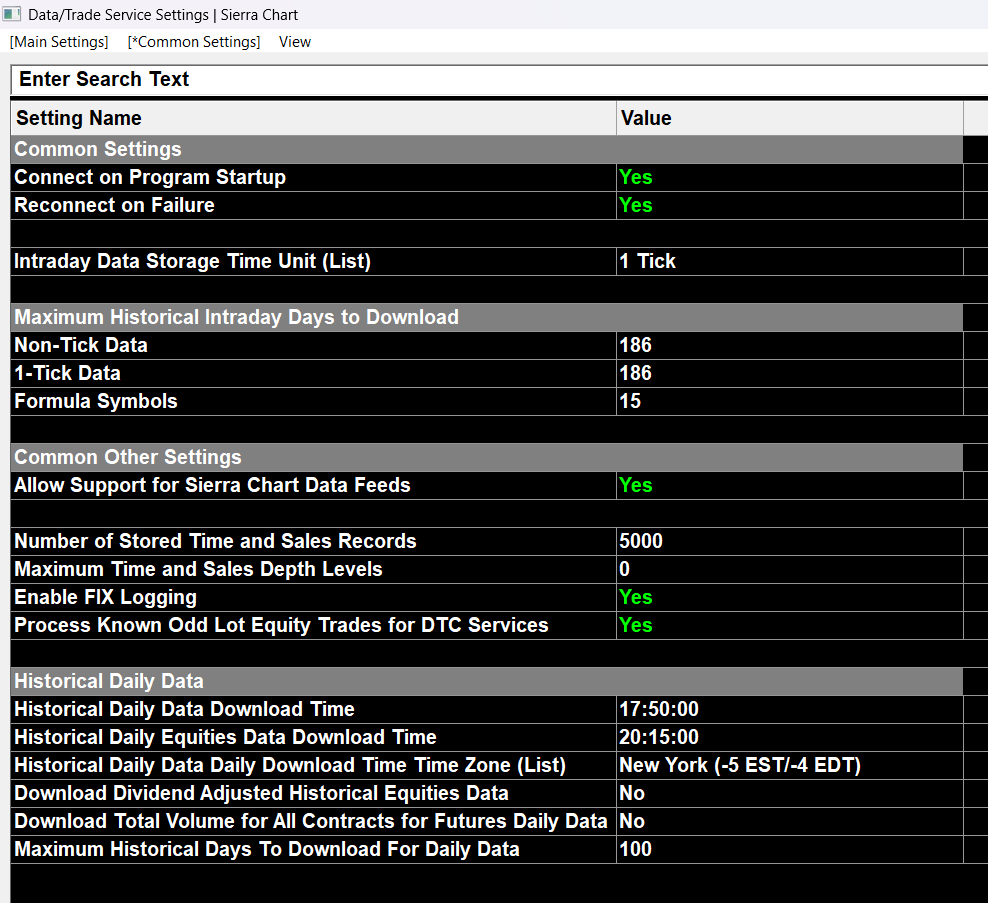Viewport: 988px width, 903px height.
Task: Open Intraday Data Storage Time Unit list value
Action: (790, 262)
